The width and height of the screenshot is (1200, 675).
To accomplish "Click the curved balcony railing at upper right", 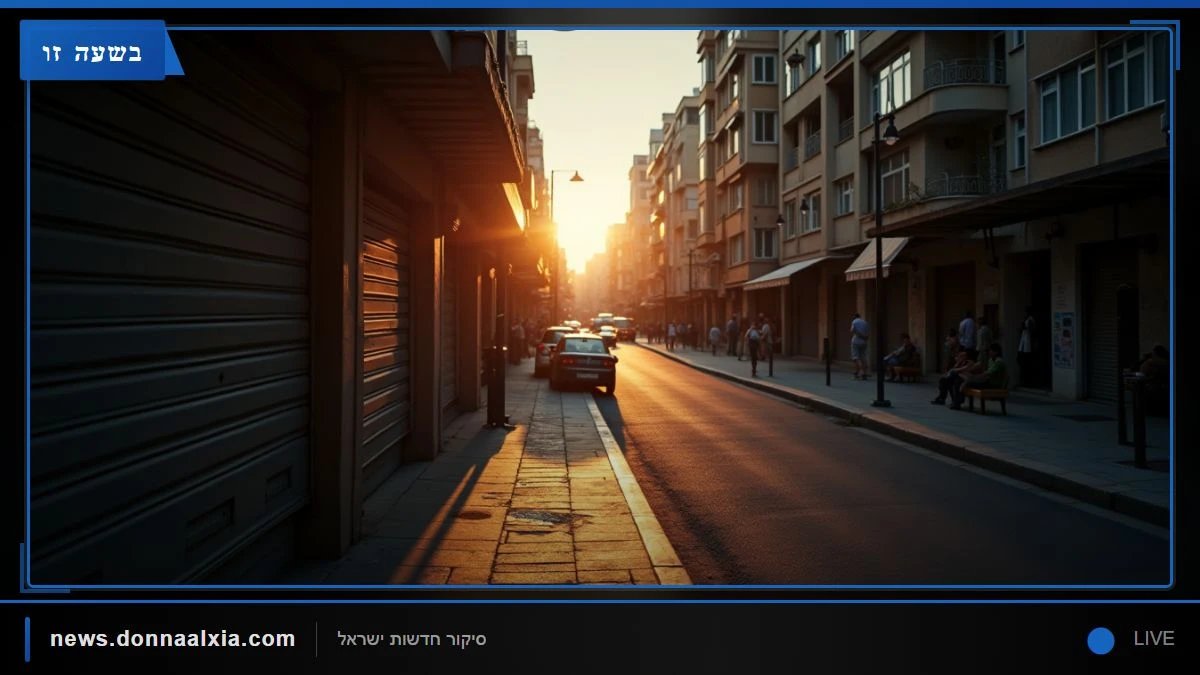I will tap(964, 73).
